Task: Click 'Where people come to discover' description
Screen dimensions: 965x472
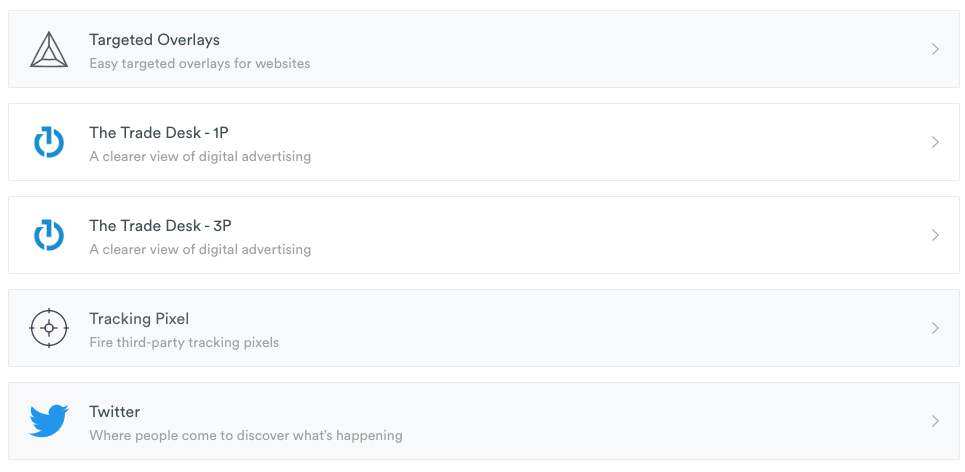Action: pos(246,436)
